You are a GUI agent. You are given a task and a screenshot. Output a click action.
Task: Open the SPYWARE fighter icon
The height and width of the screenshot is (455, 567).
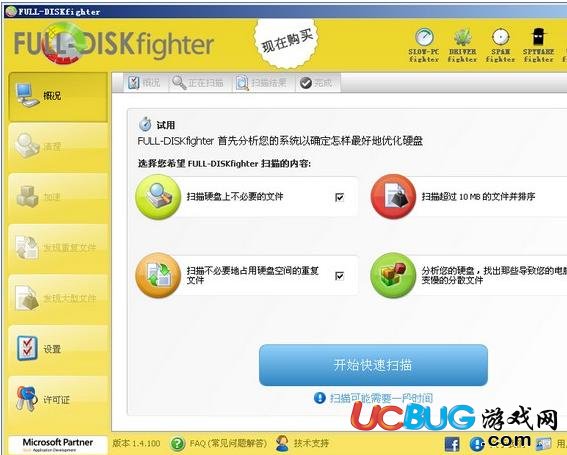(538, 45)
